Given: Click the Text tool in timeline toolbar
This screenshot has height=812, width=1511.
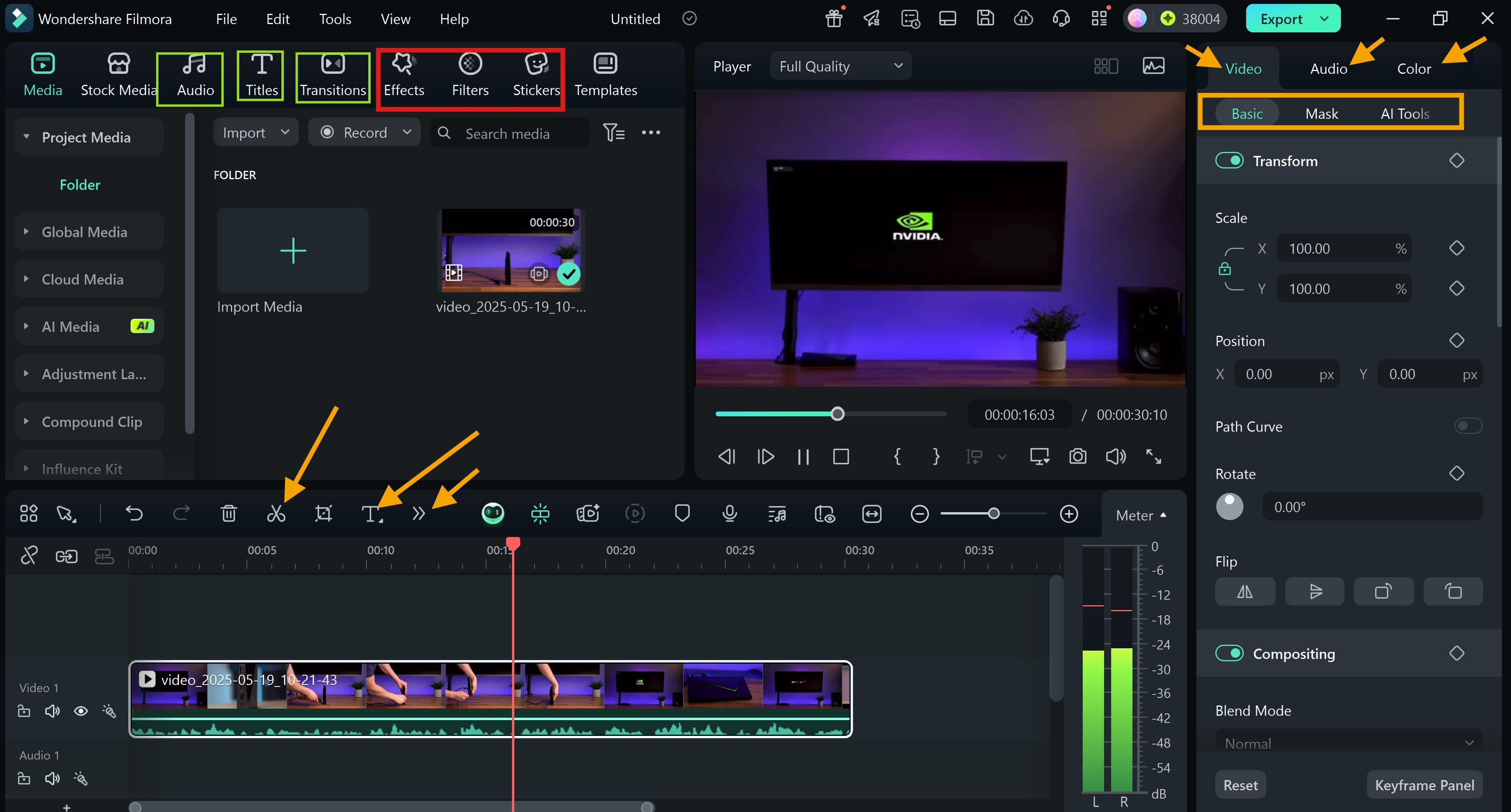Looking at the screenshot, I should pos(371,514).
